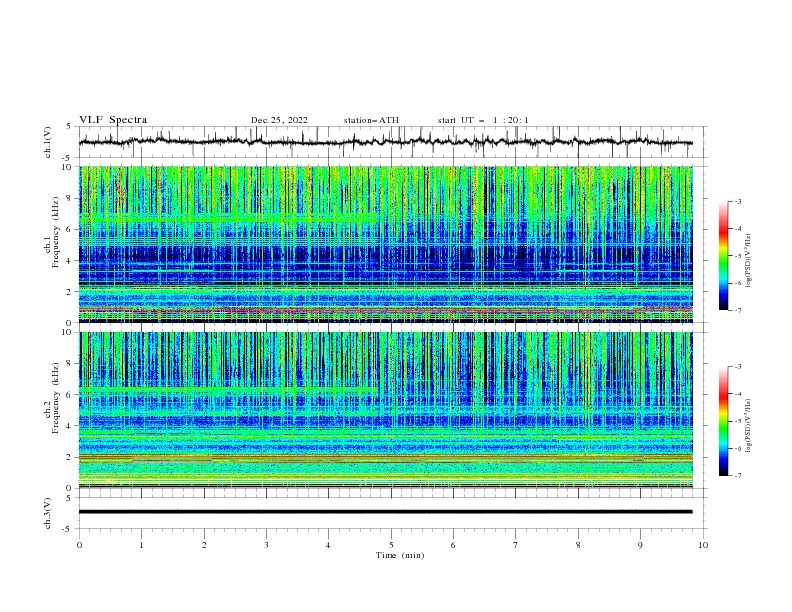Click time axis tick label '5'
Viewport: 792px width, 612px height.
point(391,545)
